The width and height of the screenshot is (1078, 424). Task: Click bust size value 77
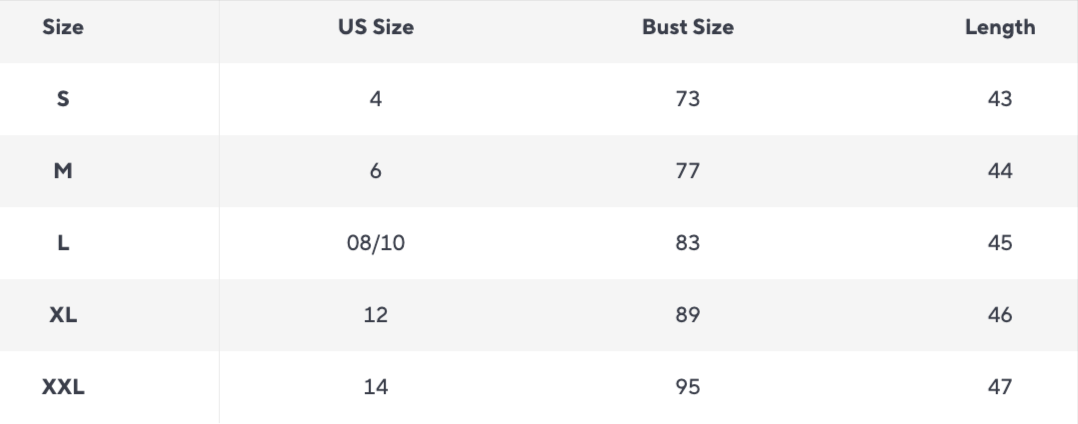point(687,172)
